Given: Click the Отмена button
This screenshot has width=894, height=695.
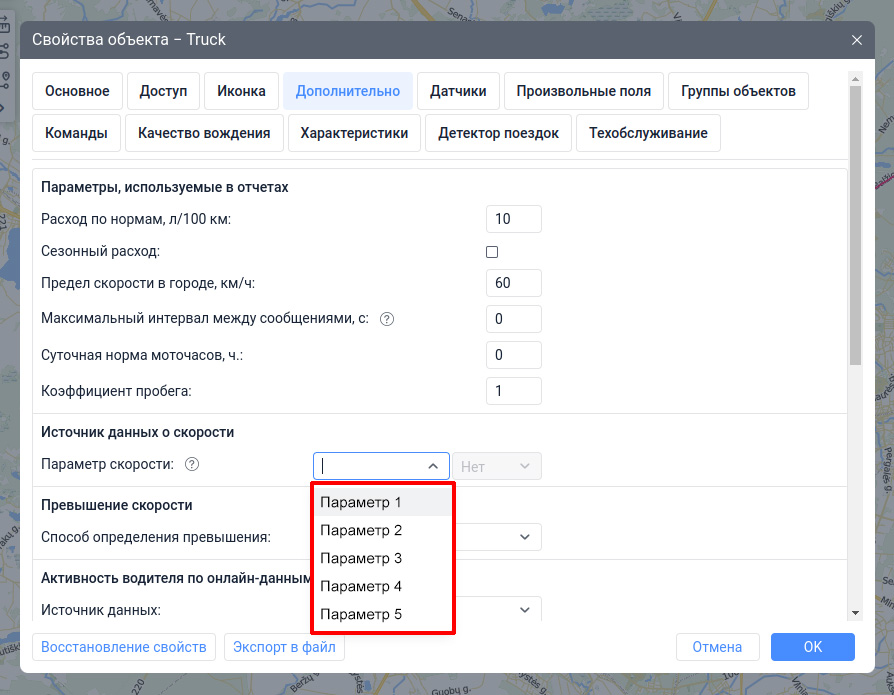Looking at the screenshot, I should click(717, 647).
